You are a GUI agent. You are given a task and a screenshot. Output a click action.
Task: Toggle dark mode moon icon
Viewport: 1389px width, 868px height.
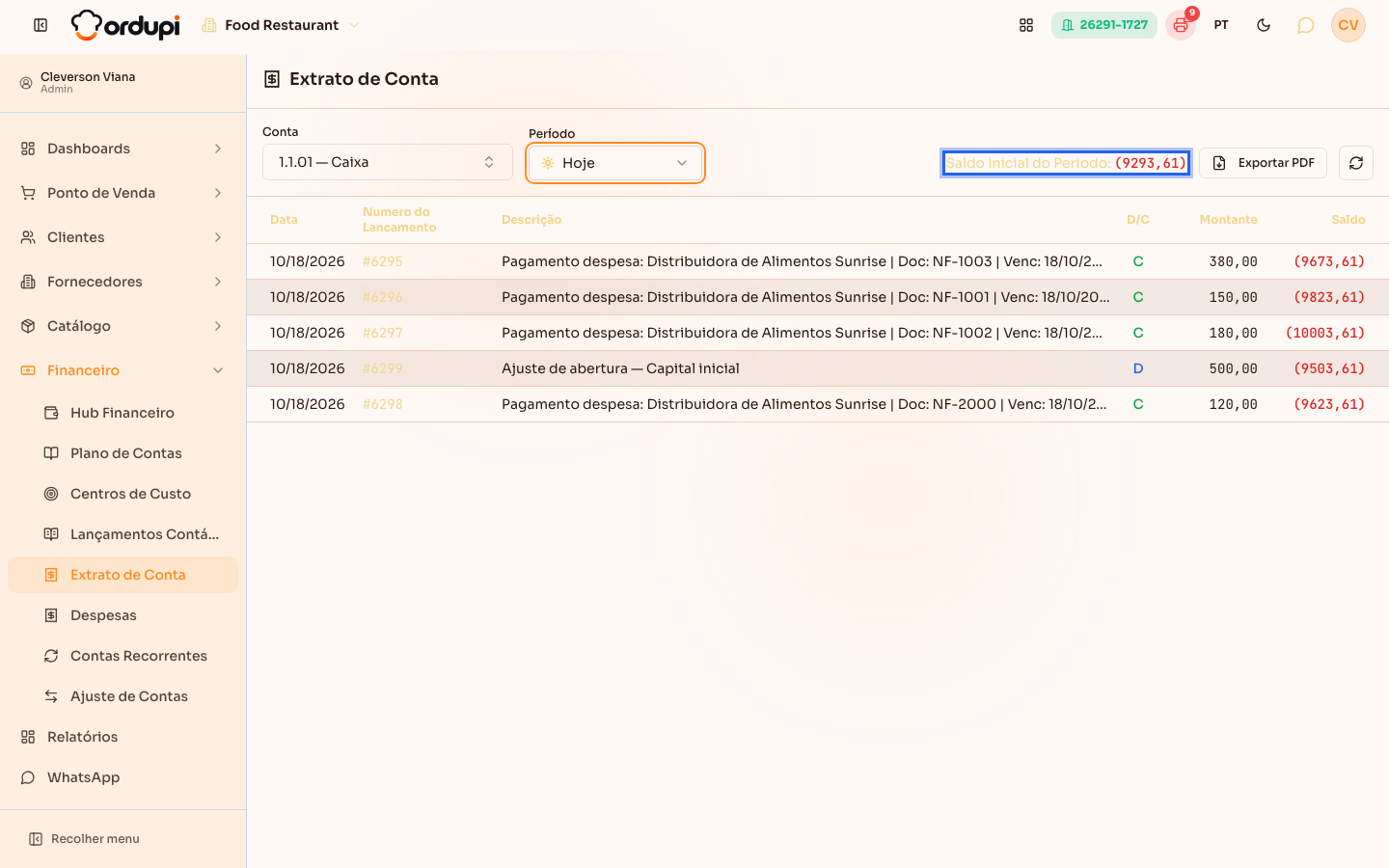1264,25
